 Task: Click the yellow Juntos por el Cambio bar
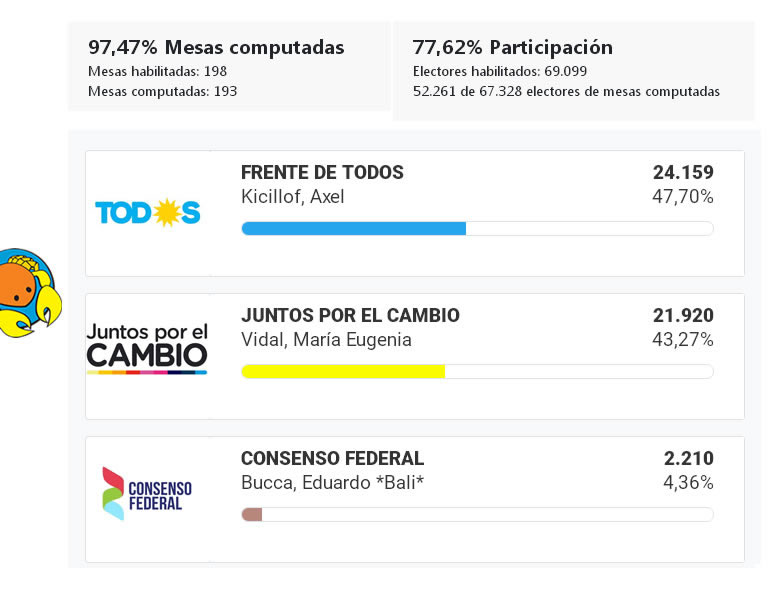click(x=343, y=371)
